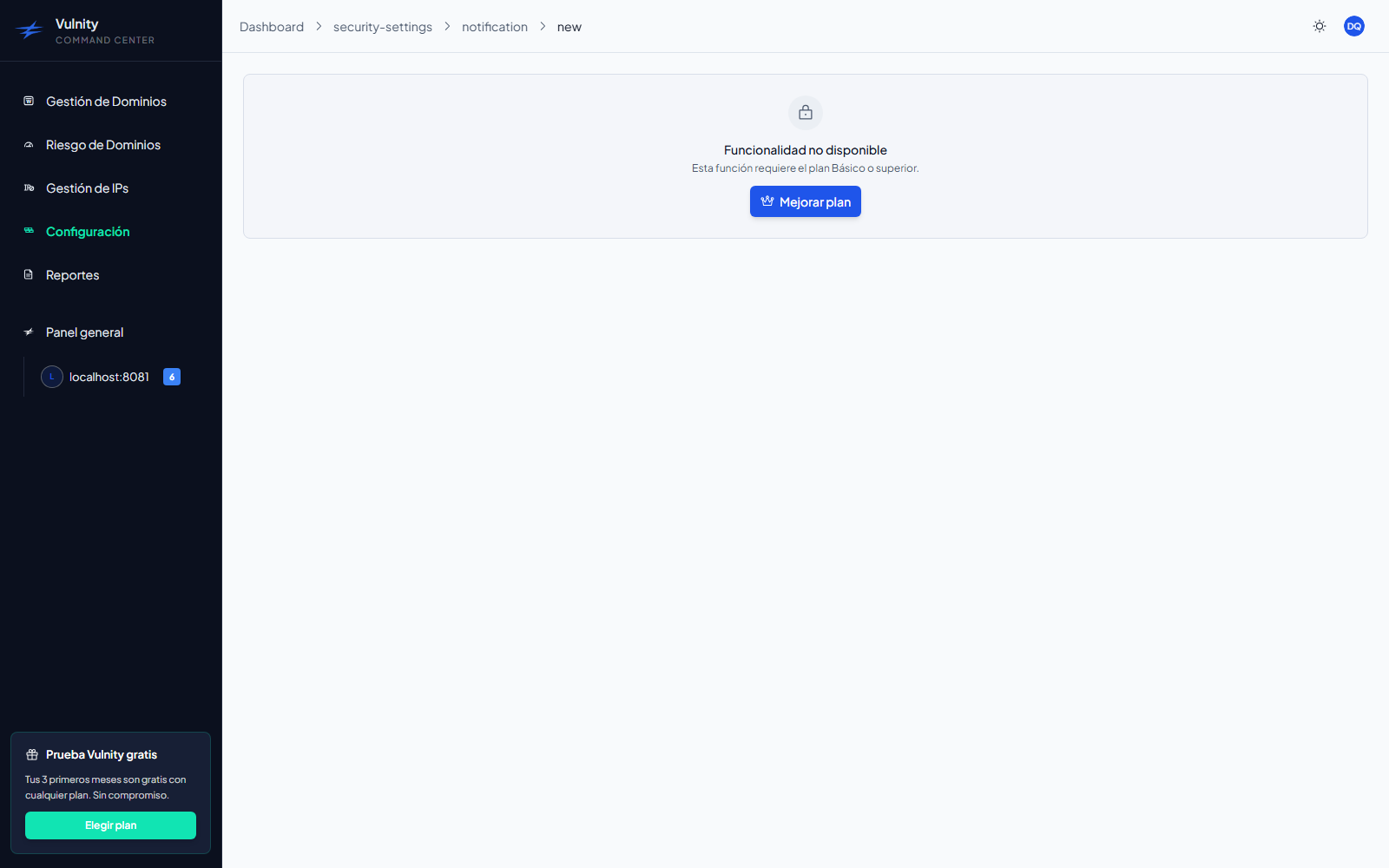Screen dimensions: 1389x868
Task: Click the Riesgo de Dominios sidebar icon
Action: 29,145
